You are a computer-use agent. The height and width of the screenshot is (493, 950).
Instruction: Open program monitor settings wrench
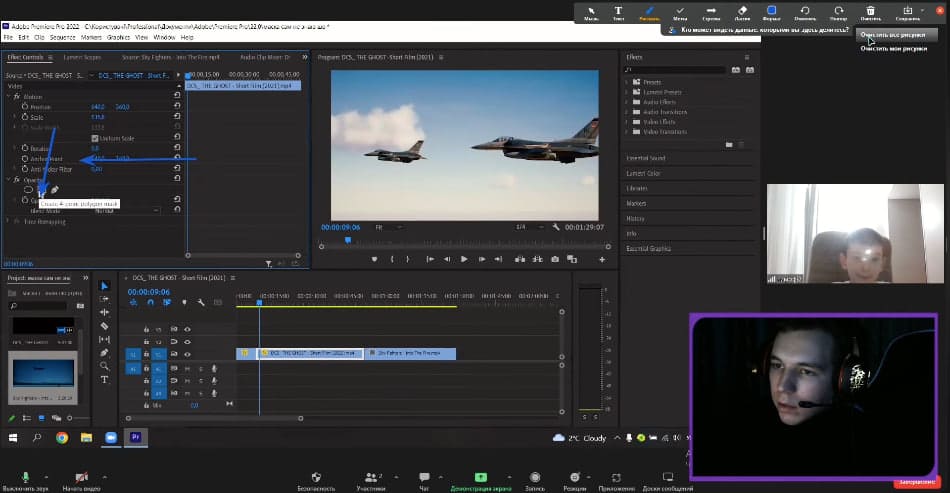pyautogui.click(x=556, y=227)
